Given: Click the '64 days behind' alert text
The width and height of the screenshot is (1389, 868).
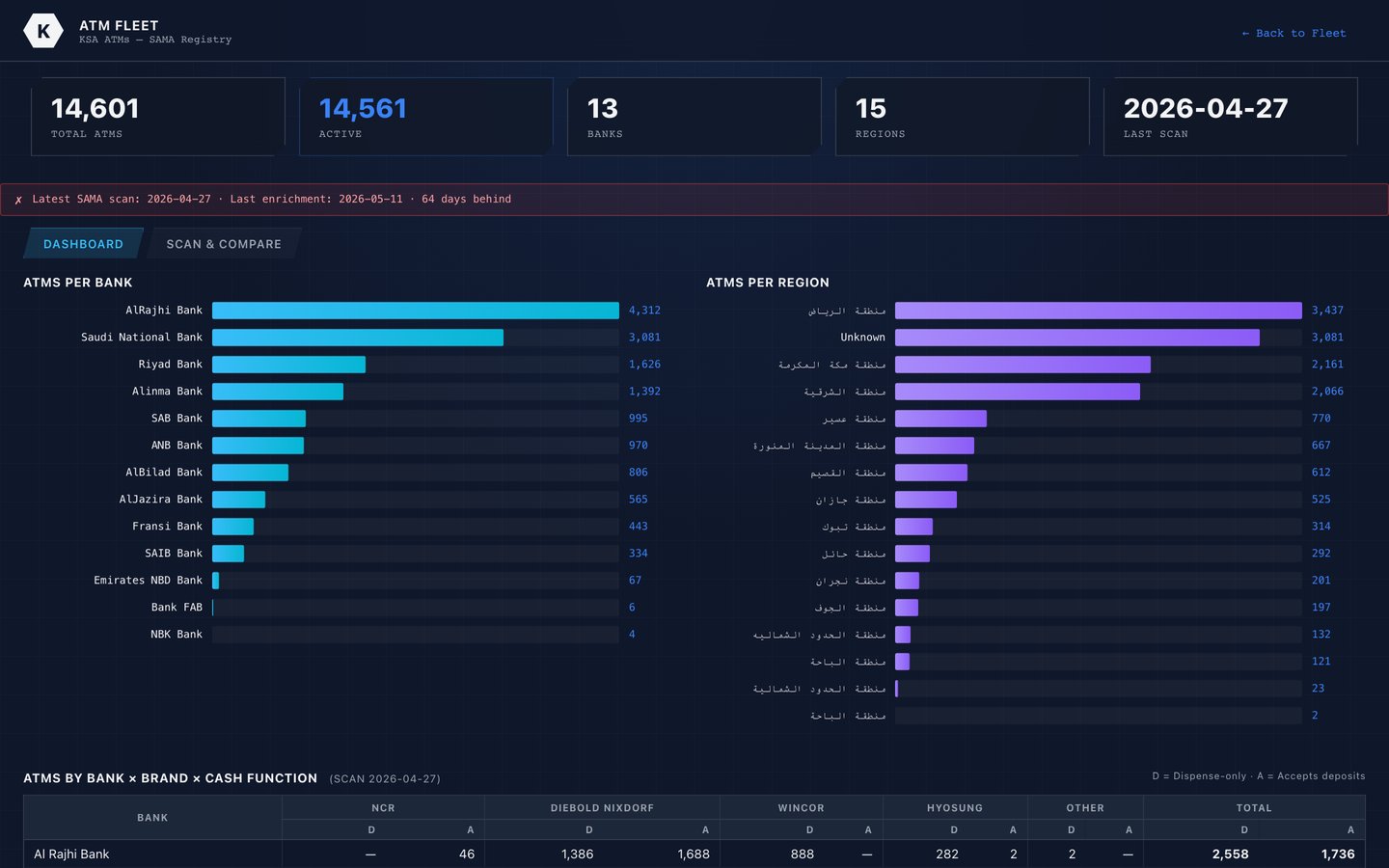Looking at the screenshot, I should point(466,200).
